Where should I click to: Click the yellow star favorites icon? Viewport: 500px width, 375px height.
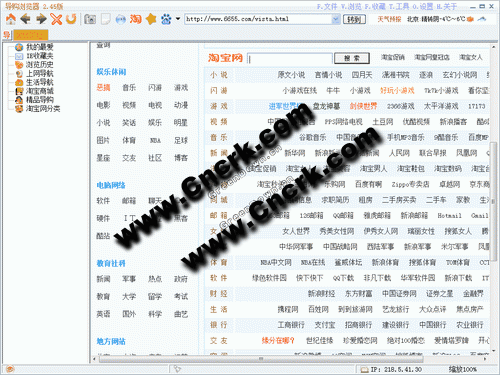point(151,19)
